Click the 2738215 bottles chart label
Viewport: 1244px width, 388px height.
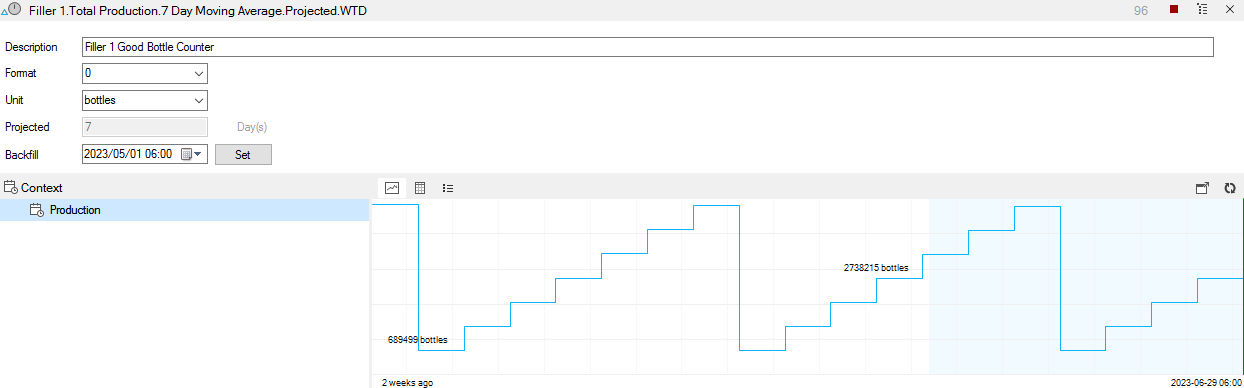click(876, 268)
